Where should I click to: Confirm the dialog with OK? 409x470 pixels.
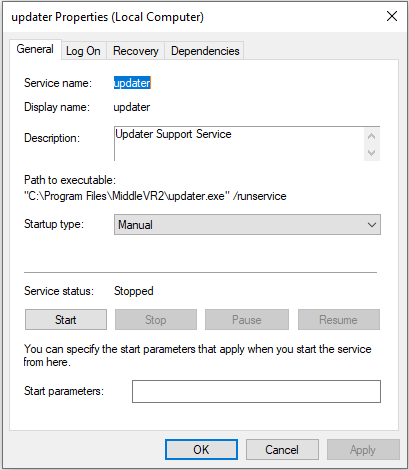[x=201, y=450]
